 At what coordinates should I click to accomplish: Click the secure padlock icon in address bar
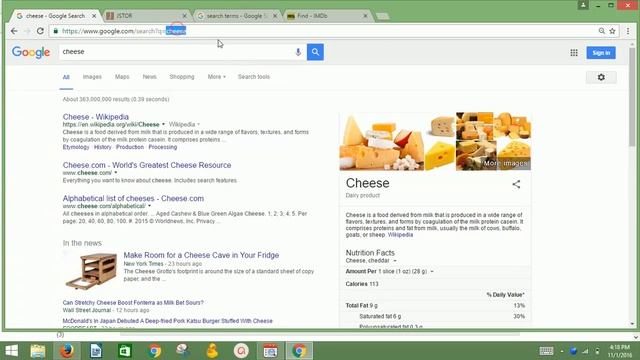coord(56,31)
